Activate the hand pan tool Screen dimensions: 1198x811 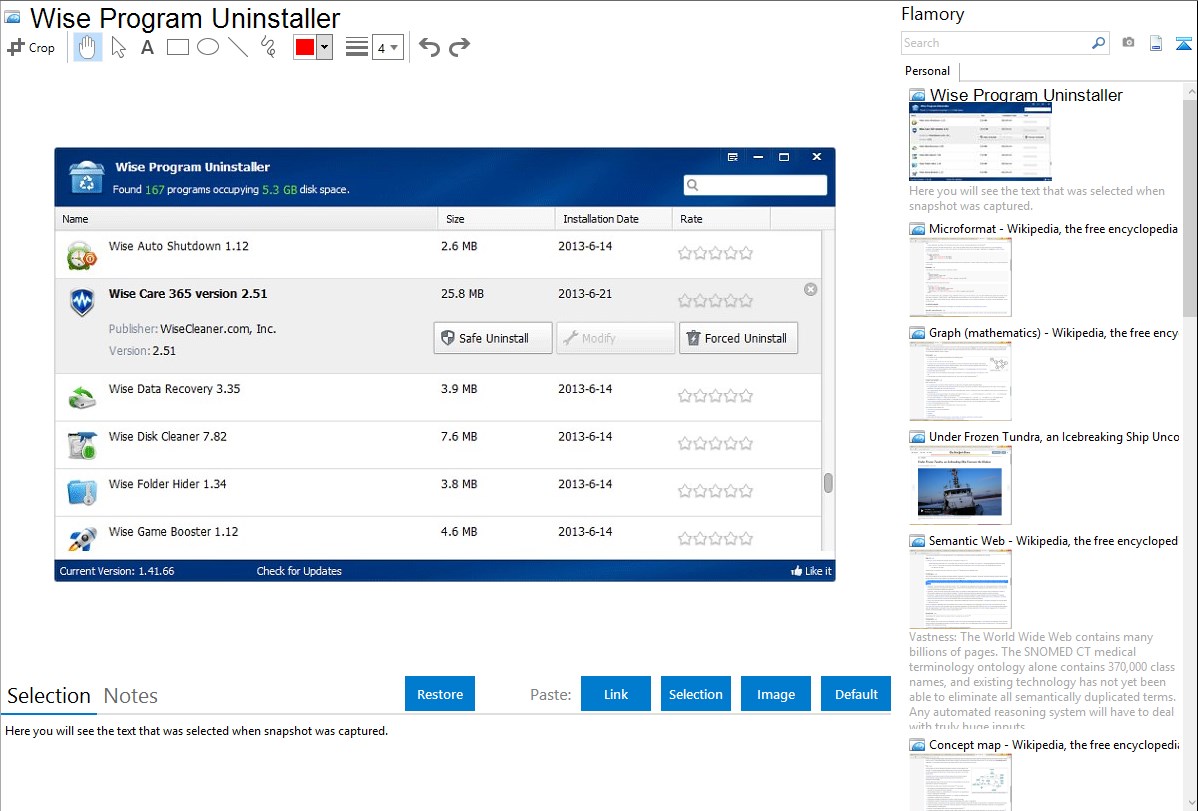tap(87, 47)
